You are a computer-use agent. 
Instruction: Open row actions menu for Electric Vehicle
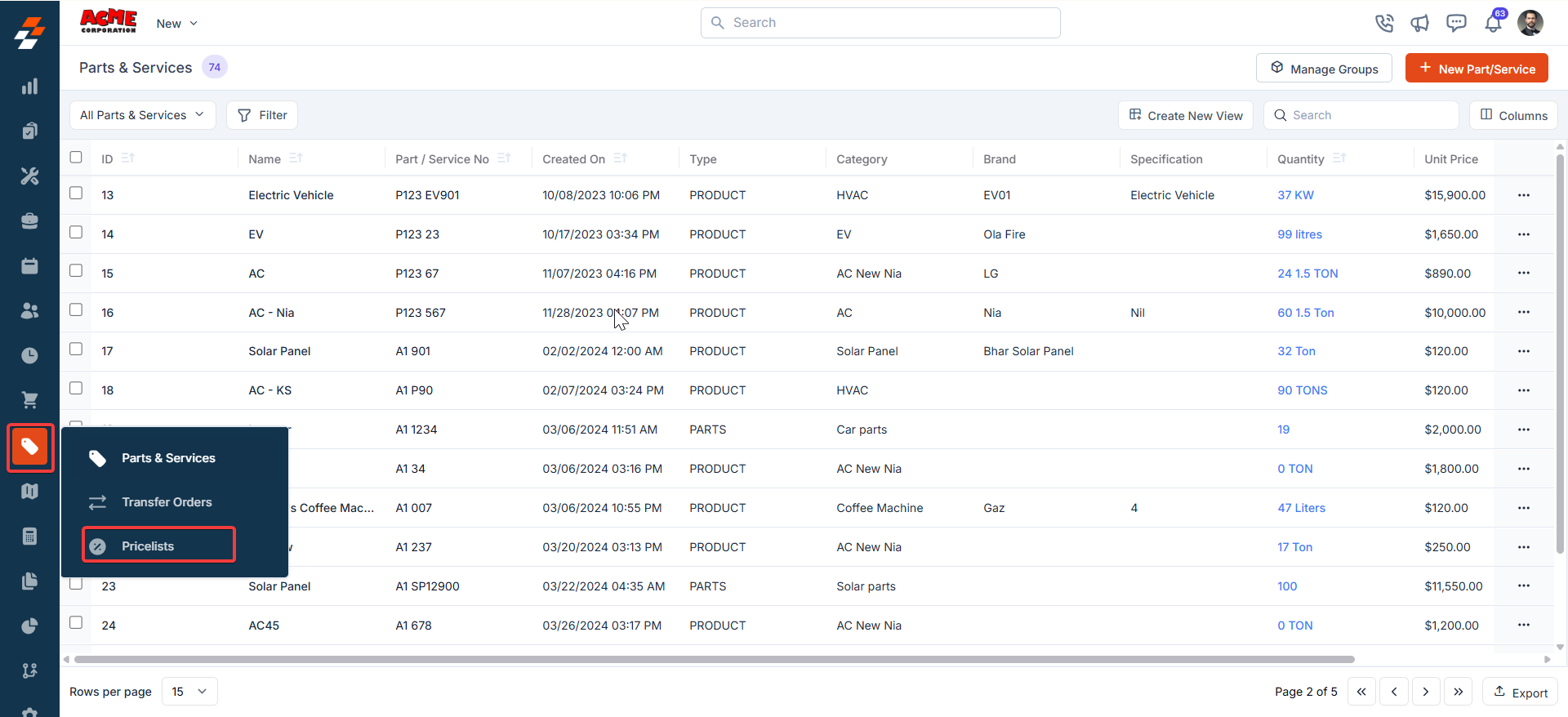click(1524, 195)
